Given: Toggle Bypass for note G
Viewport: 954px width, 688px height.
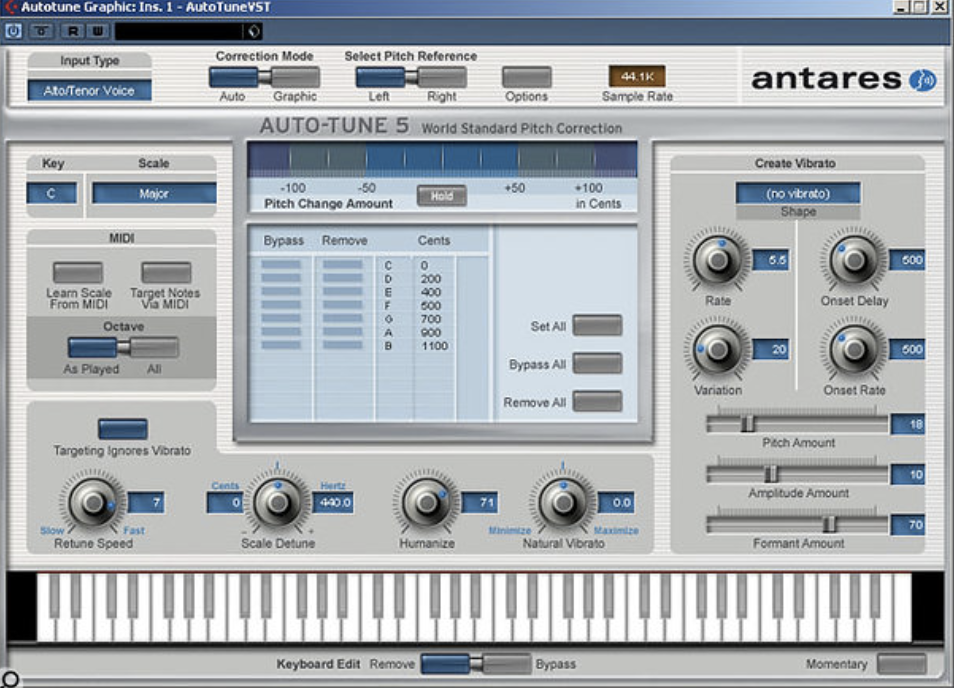Looking at the screenshot, I should 281,318.
